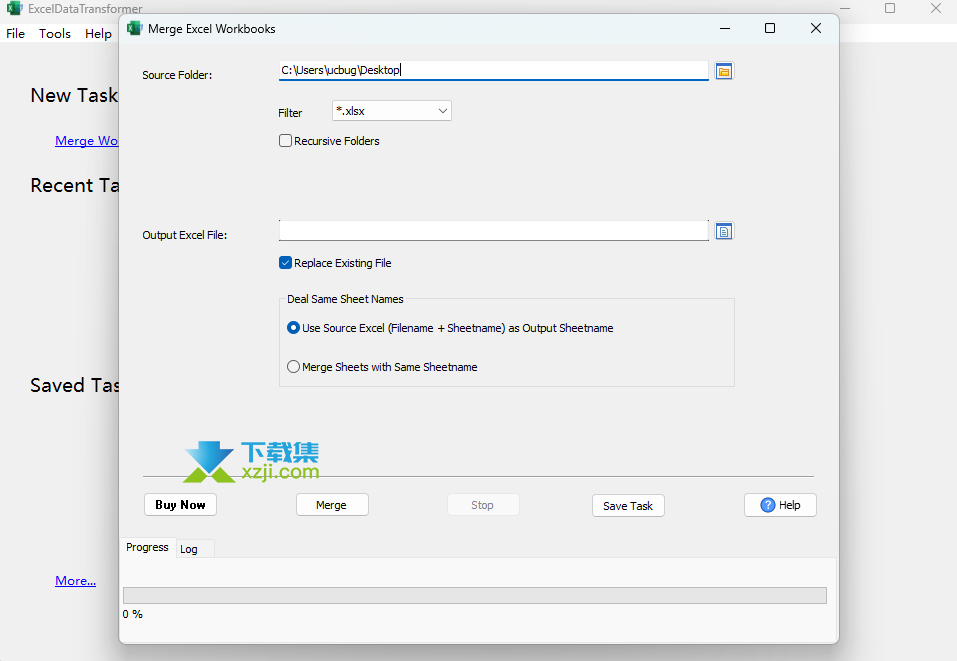957x661 pixels.
Task: Close the Merge Excel Workbooks dialog
Action: pyautogui.click(x=816, y=28)
